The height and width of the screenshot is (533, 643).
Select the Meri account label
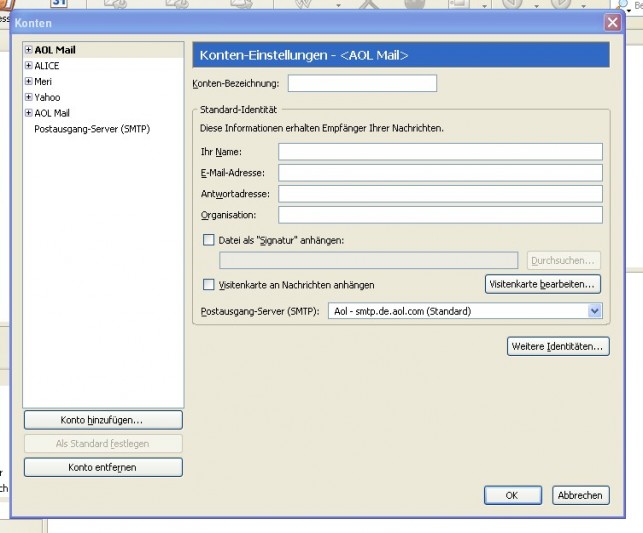[43, 82]
